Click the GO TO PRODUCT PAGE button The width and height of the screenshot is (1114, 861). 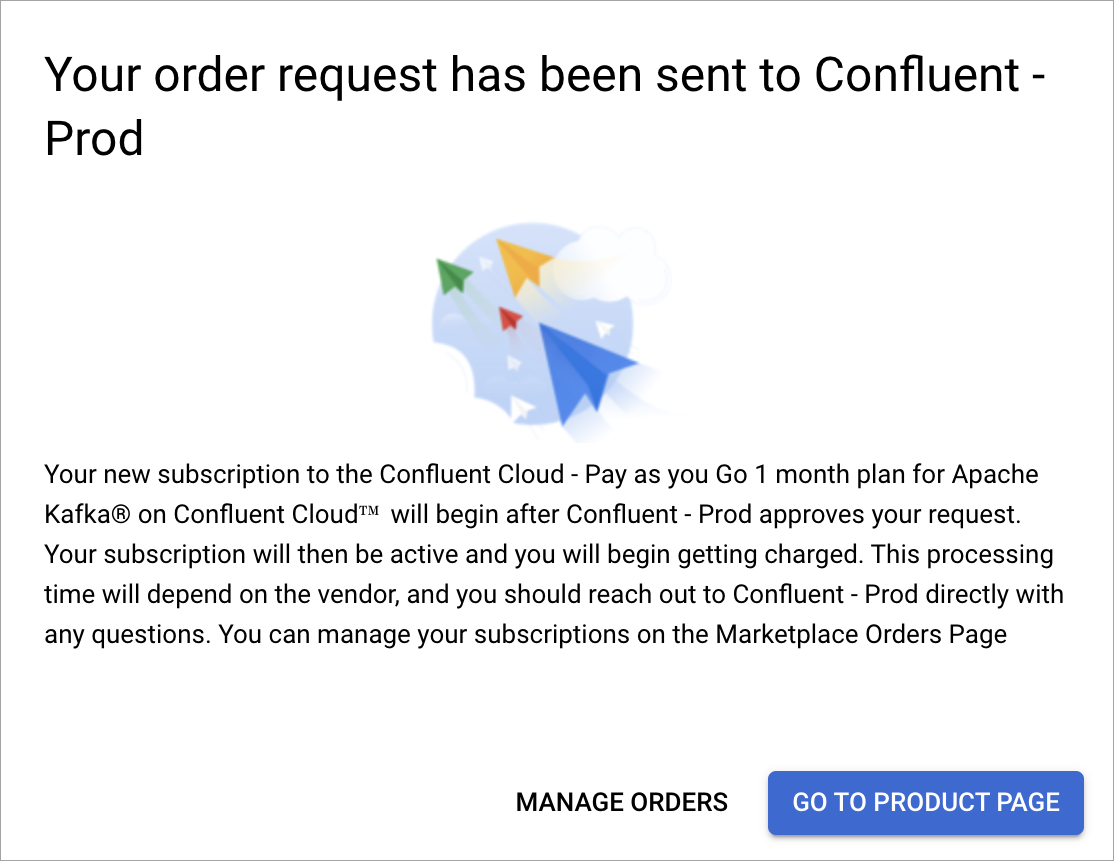[x=925, y=802]
